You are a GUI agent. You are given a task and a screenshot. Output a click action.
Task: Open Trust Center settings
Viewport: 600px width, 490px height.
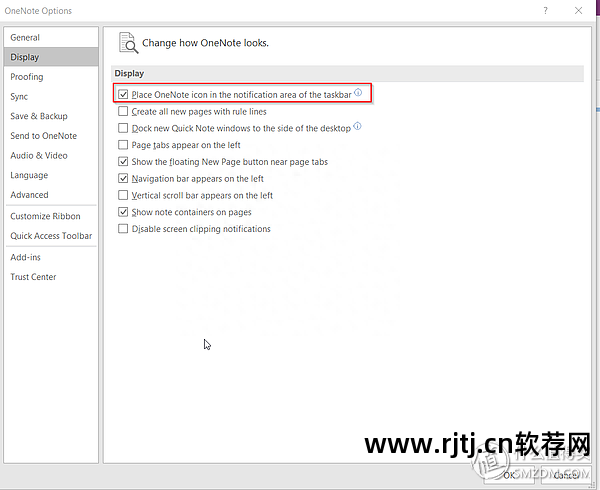tap(51, 277)
